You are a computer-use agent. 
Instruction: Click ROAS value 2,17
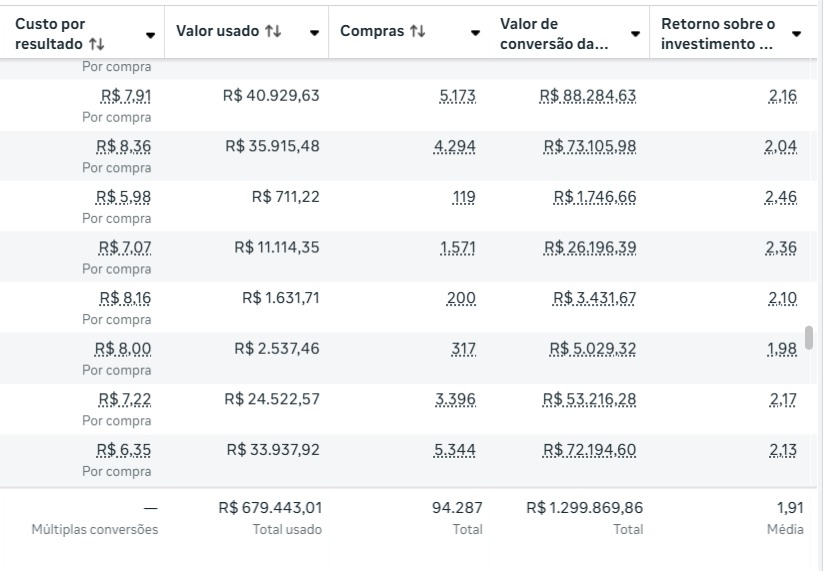point(784,399)
